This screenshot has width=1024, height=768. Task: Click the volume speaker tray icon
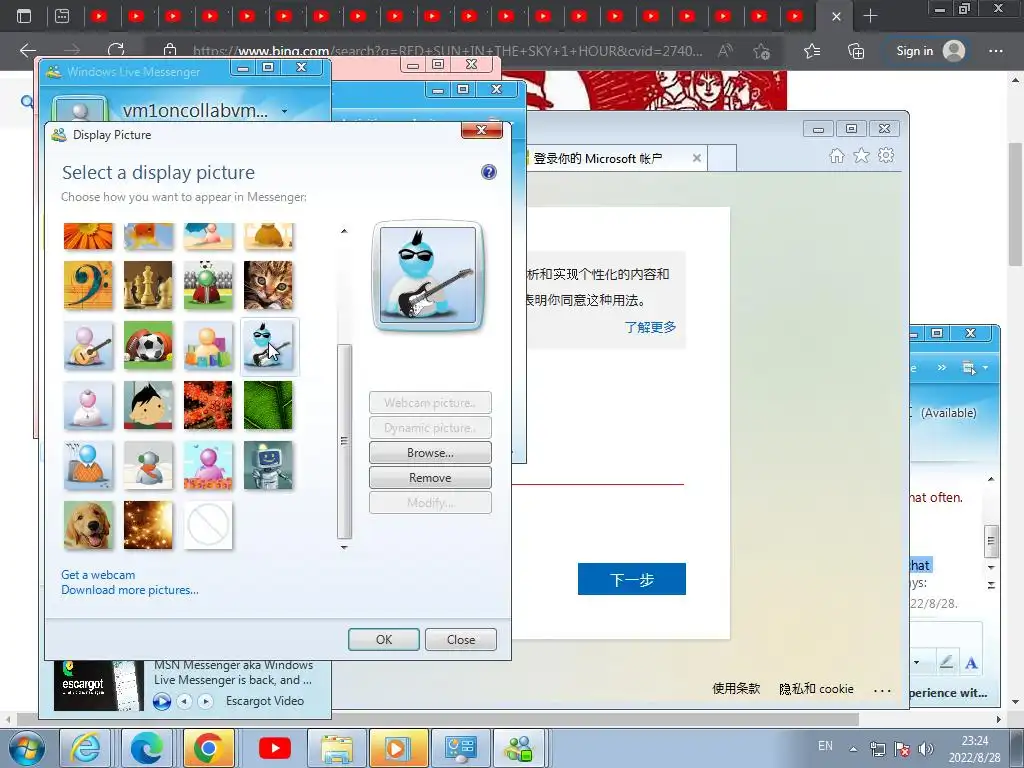point(925,749)
